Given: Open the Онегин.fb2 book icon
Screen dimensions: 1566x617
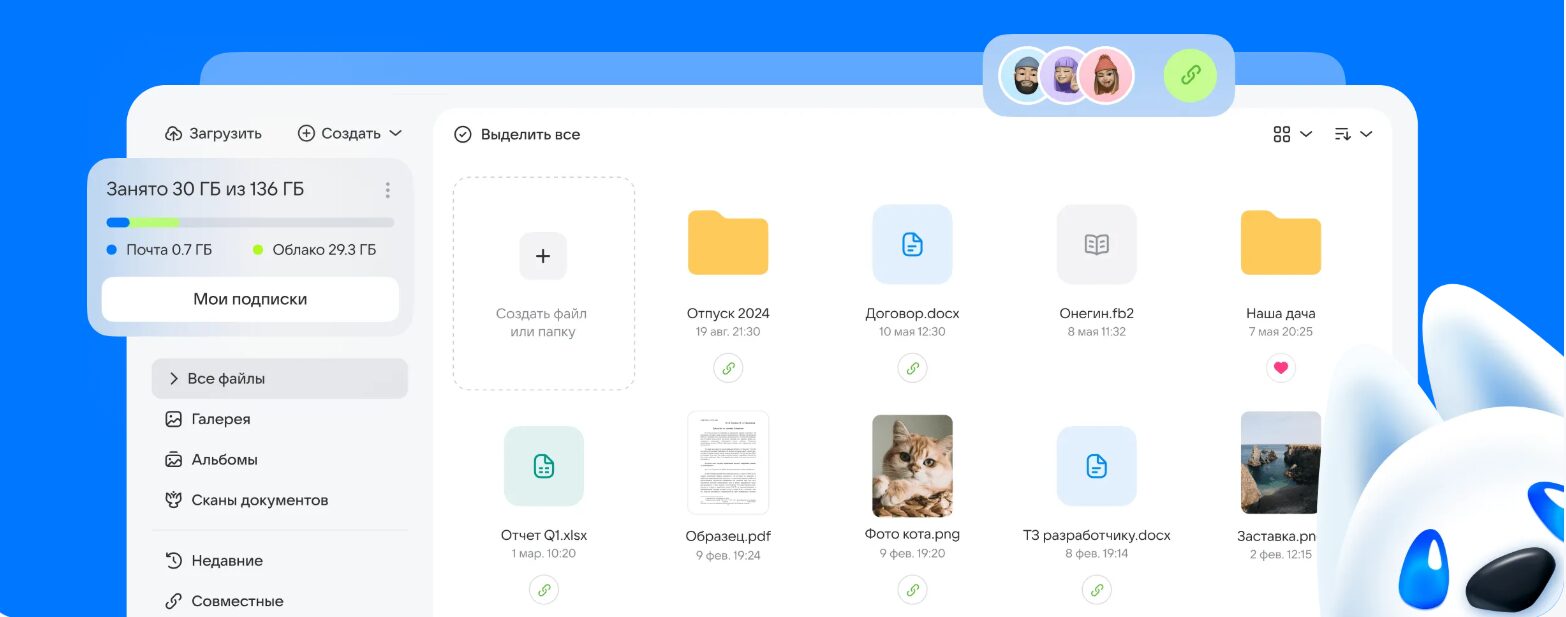Looking at the screenshot, I should [x=1096, y=244].
